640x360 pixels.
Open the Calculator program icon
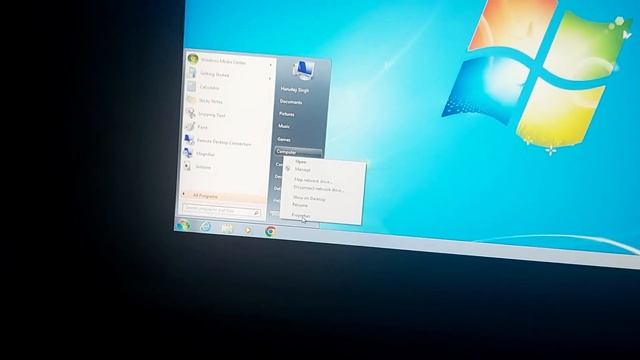pos(192,87)
